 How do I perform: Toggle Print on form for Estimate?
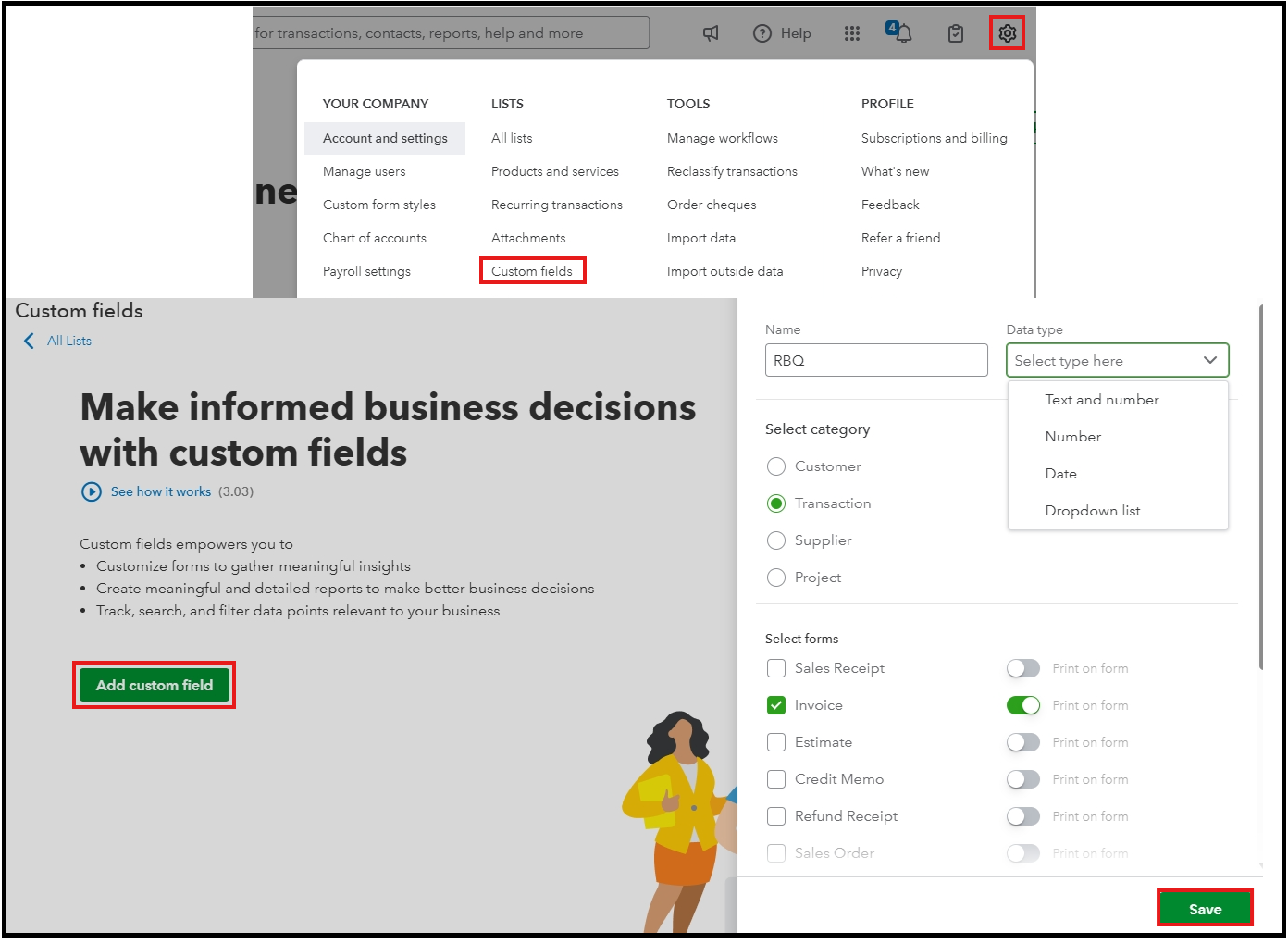tap(1023, 742)
